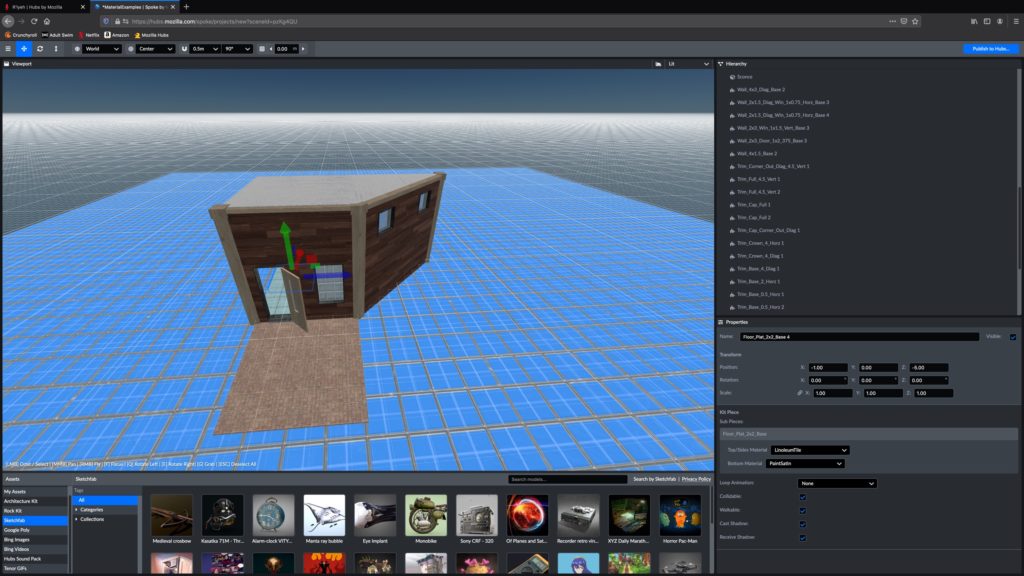Screen dimensions: 1024x576
Task: Decrease grid height with left arrow
Action: pos(271,49)
